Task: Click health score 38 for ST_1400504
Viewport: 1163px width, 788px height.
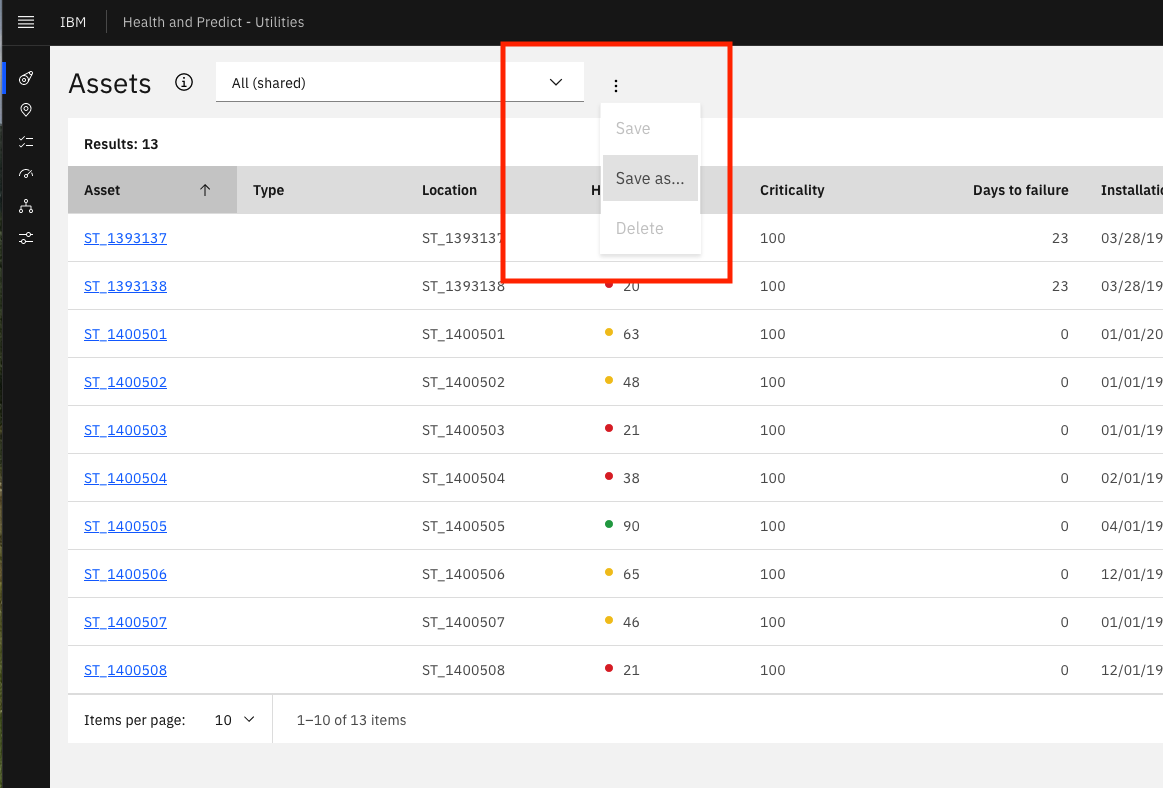Action: click(631, 478)
